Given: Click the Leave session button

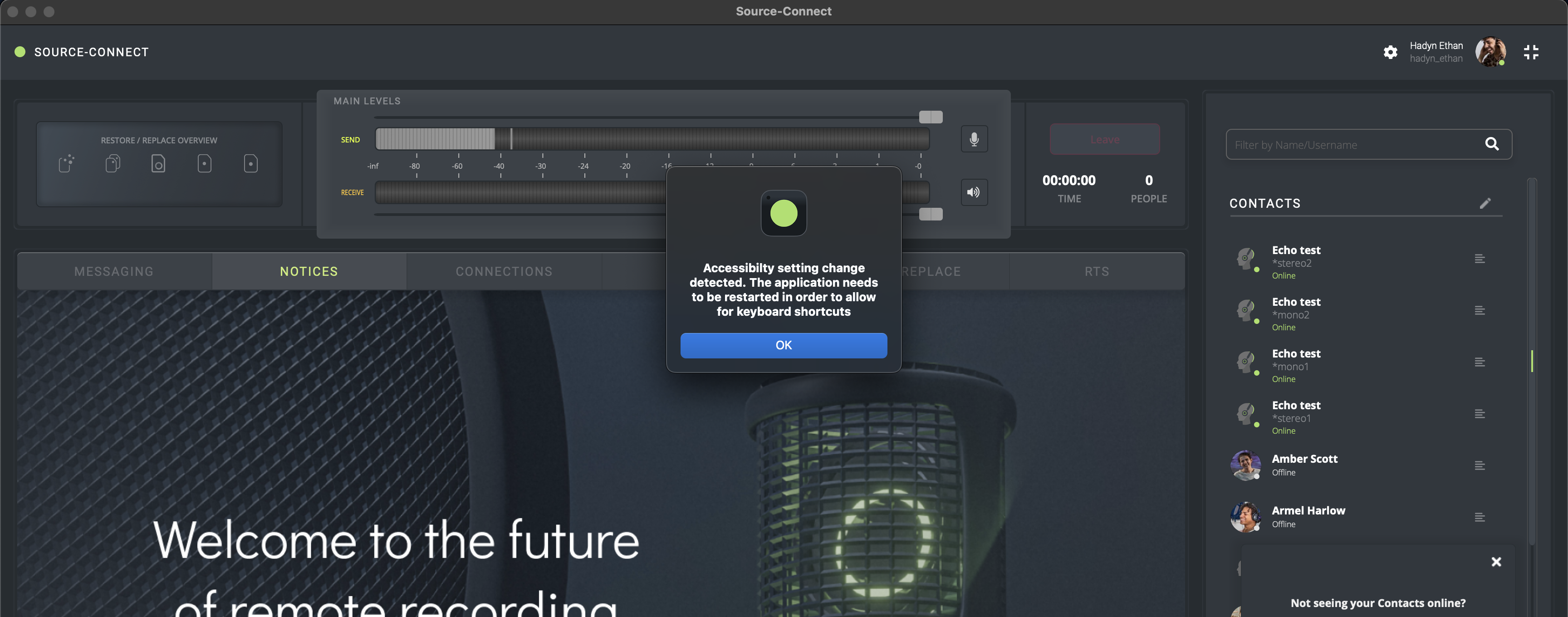Looking at the screenshot, I should (1104, 139).
